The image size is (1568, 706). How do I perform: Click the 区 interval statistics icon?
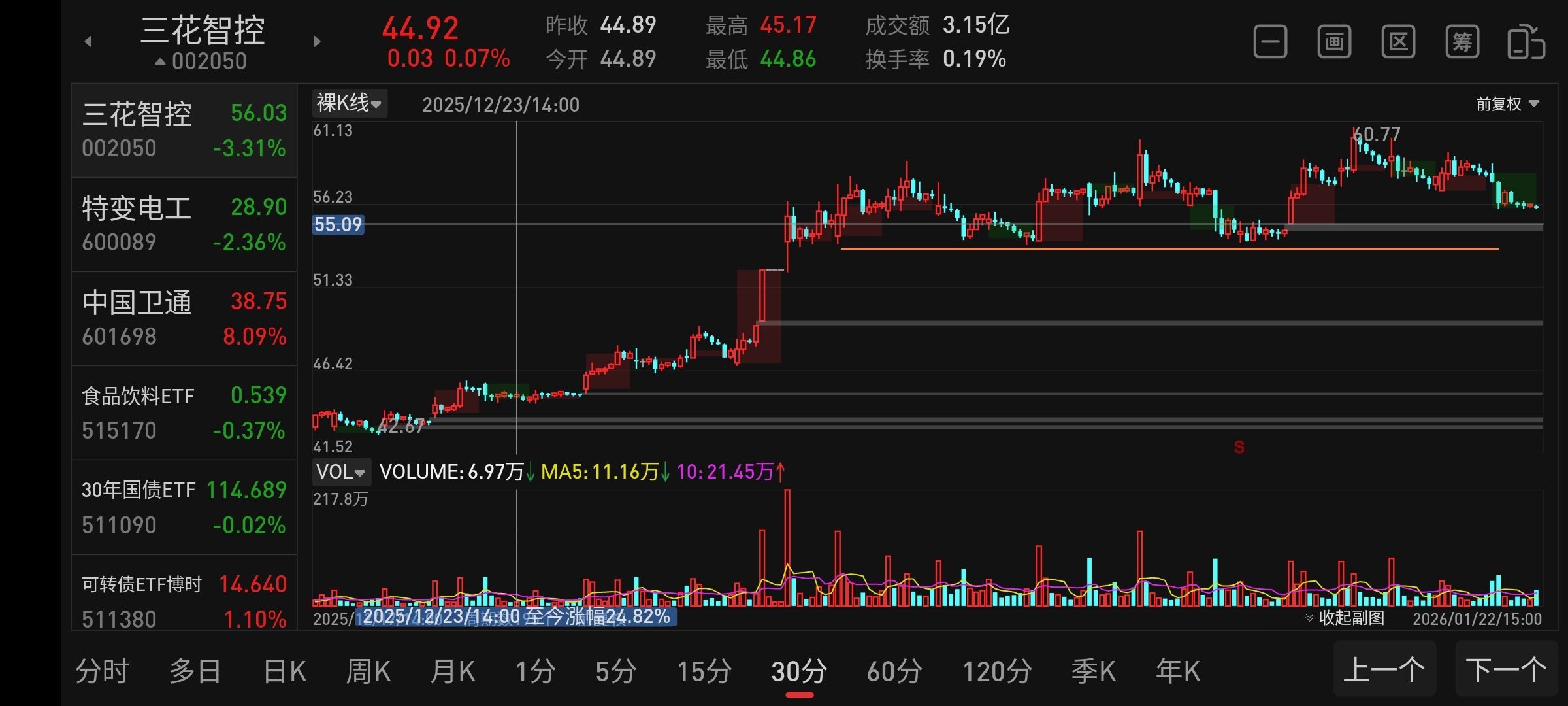click(x=1398, y=42)
